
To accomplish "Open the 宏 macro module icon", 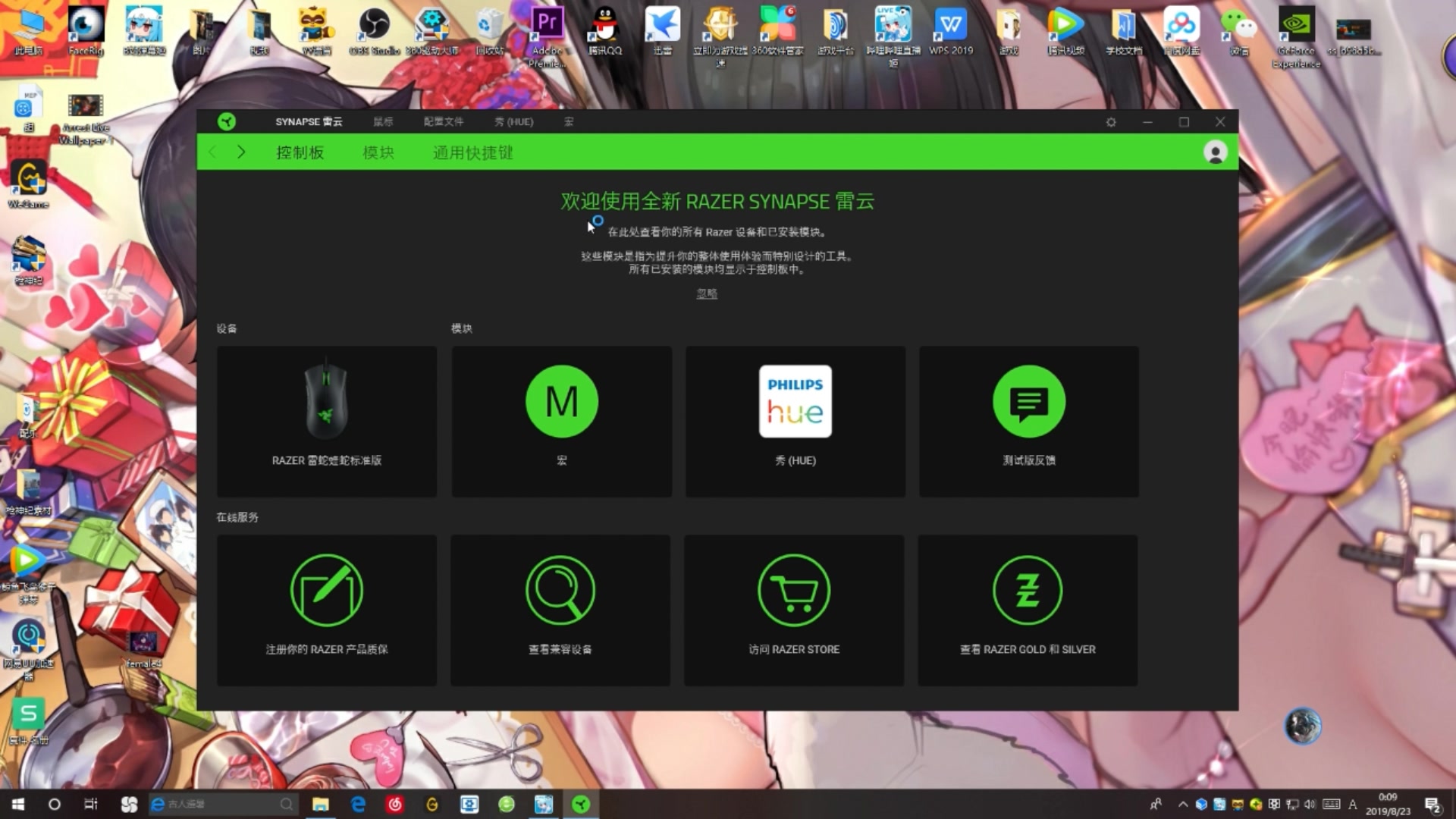I will (562, 401).
